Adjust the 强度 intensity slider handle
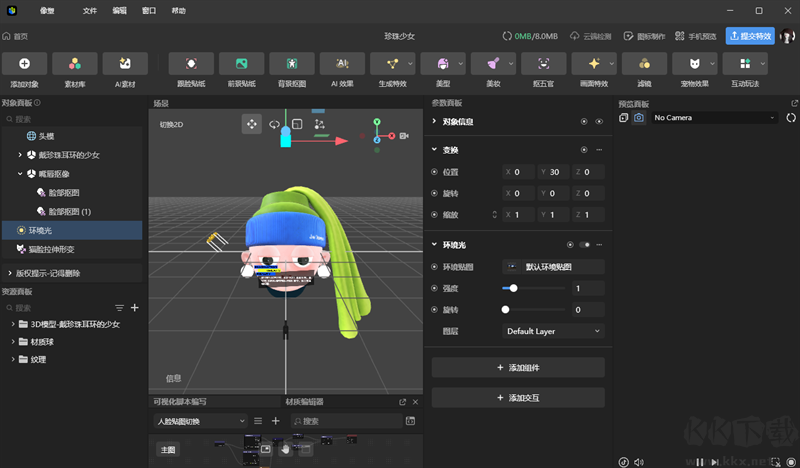This screenshot has width=800, height=468. coord(513,288)
